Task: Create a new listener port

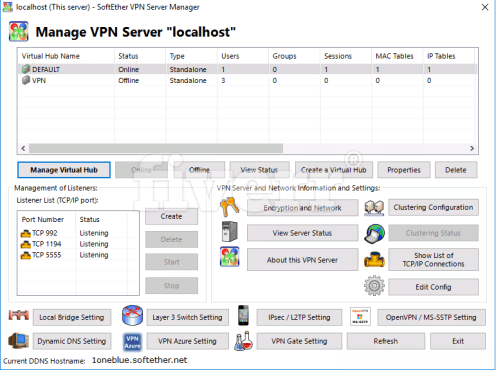Action: click(x=171, y=216)
